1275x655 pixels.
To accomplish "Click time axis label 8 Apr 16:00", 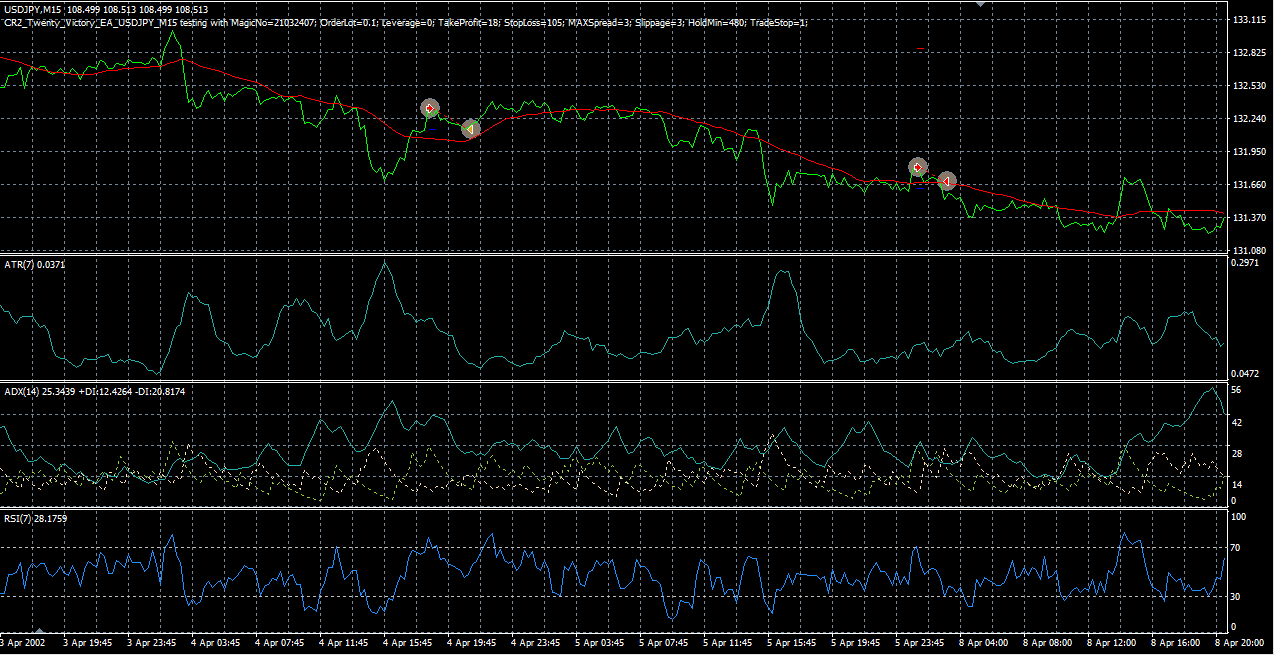I will (x=1175, y=643).
